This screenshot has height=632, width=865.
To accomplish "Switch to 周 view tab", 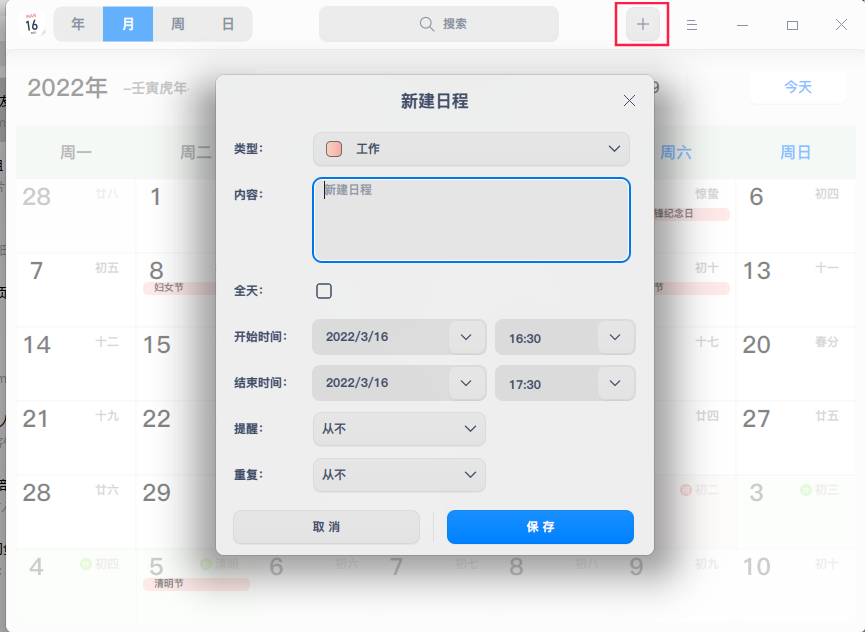I will click(178, 24).
